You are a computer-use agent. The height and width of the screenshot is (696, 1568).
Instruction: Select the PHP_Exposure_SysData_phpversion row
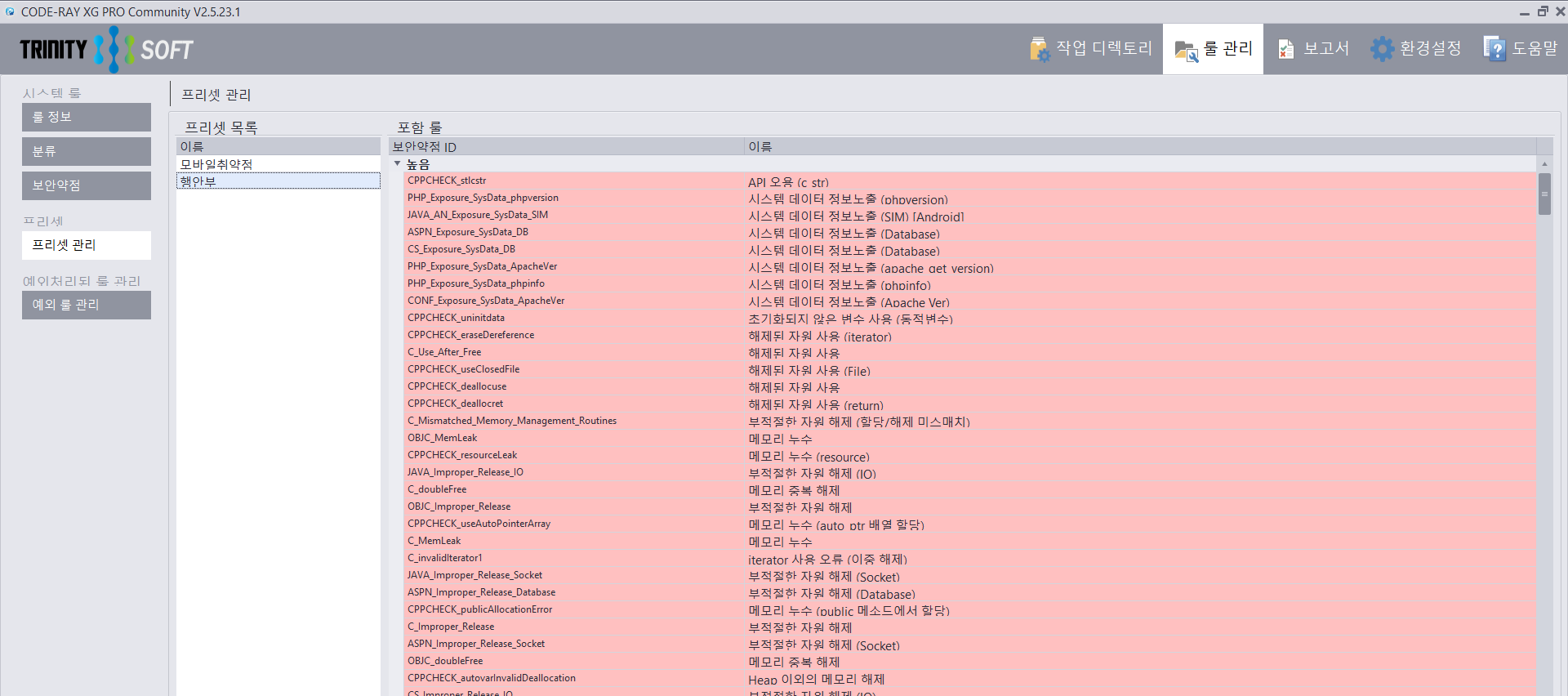click(970, 199)
